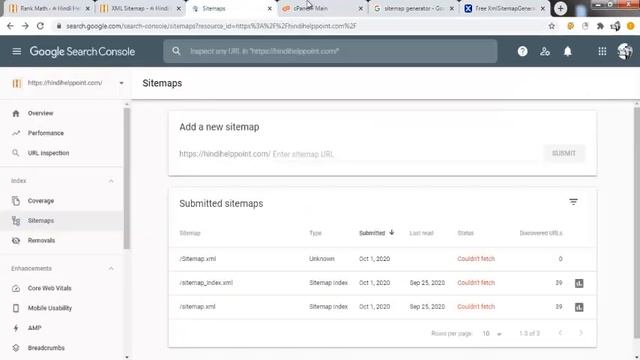Click the Last read column header
The image size is (640, 360).
421,233
